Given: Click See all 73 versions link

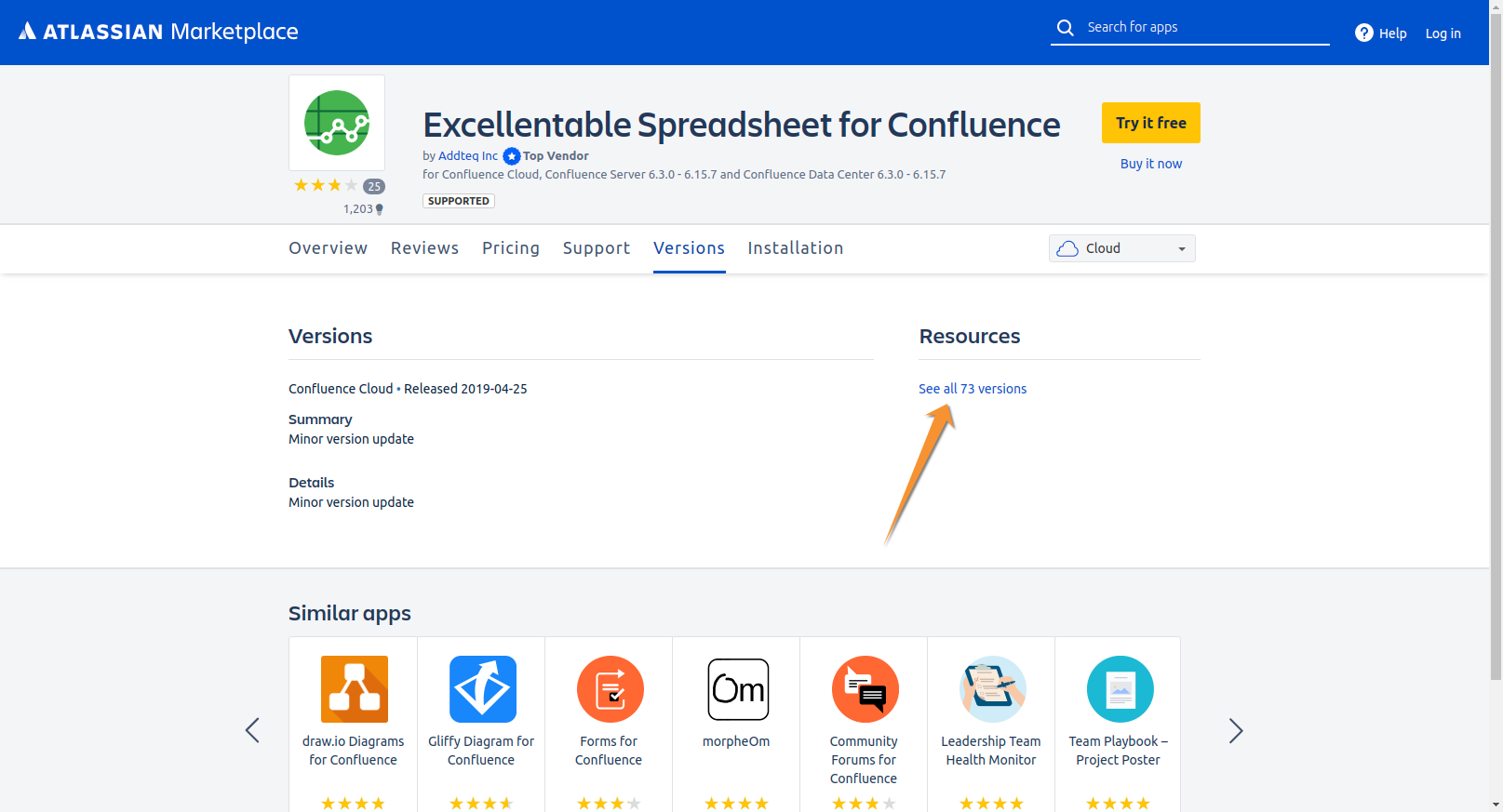Looking at the screenshot, I should tap(973, 389).
